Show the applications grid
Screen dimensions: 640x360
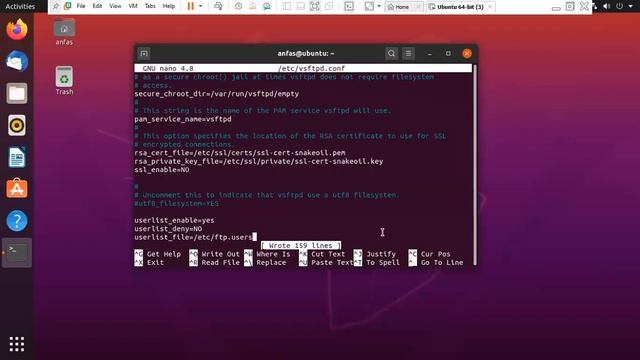[x=17, y=344]
